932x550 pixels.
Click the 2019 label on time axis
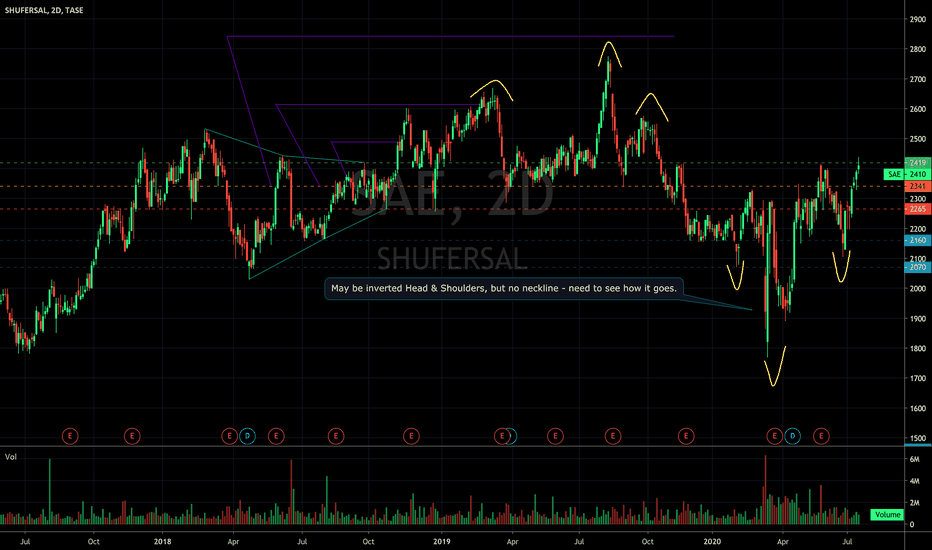pyautogui.click(x=442, y=542)
